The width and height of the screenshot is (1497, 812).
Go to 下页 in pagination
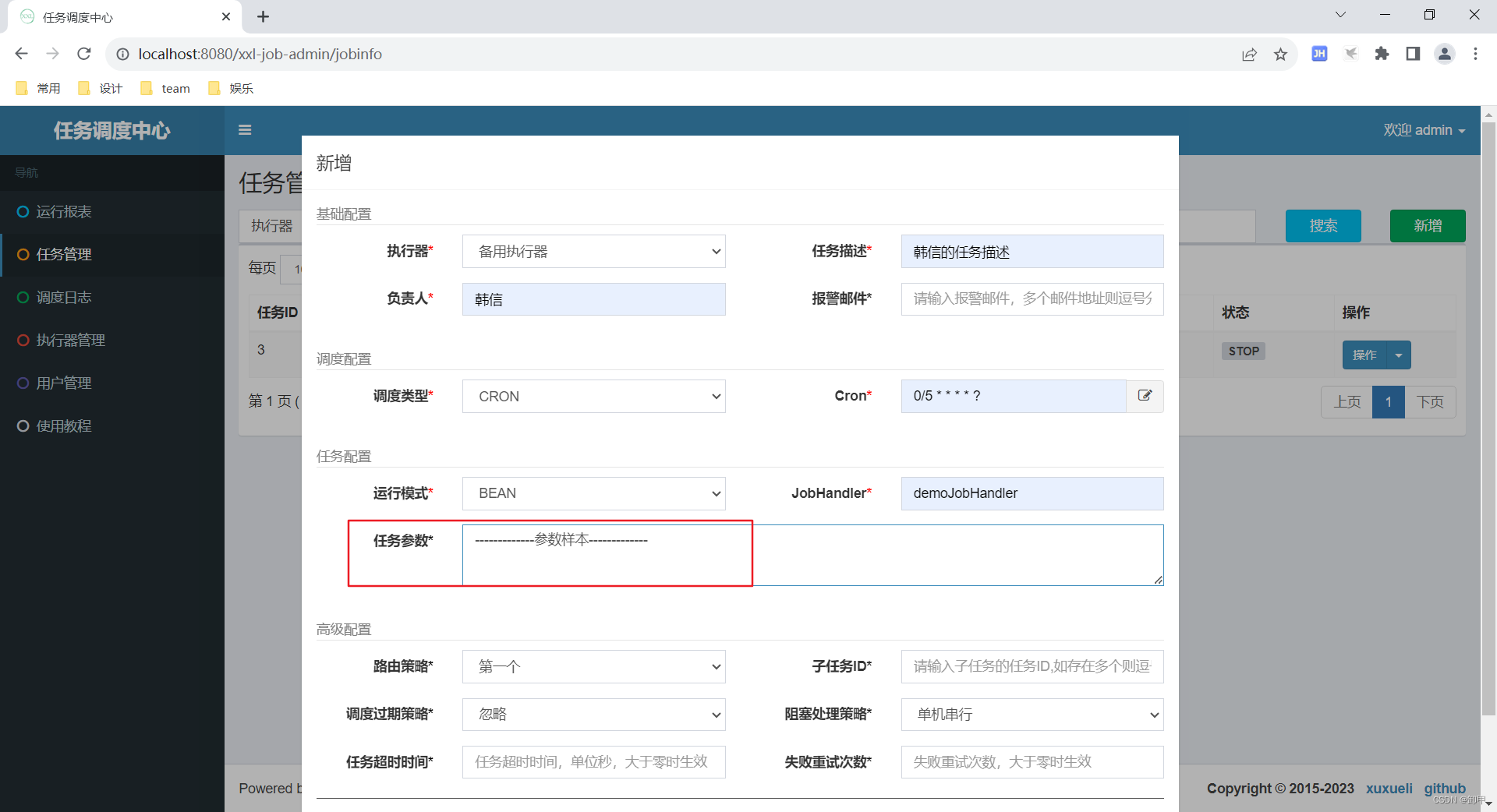coord(1430,402)
